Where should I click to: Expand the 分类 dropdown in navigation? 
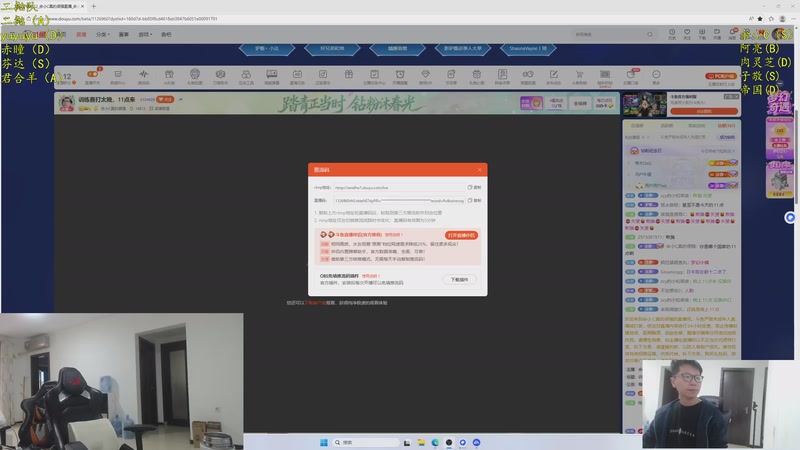[x=103, y=34]
